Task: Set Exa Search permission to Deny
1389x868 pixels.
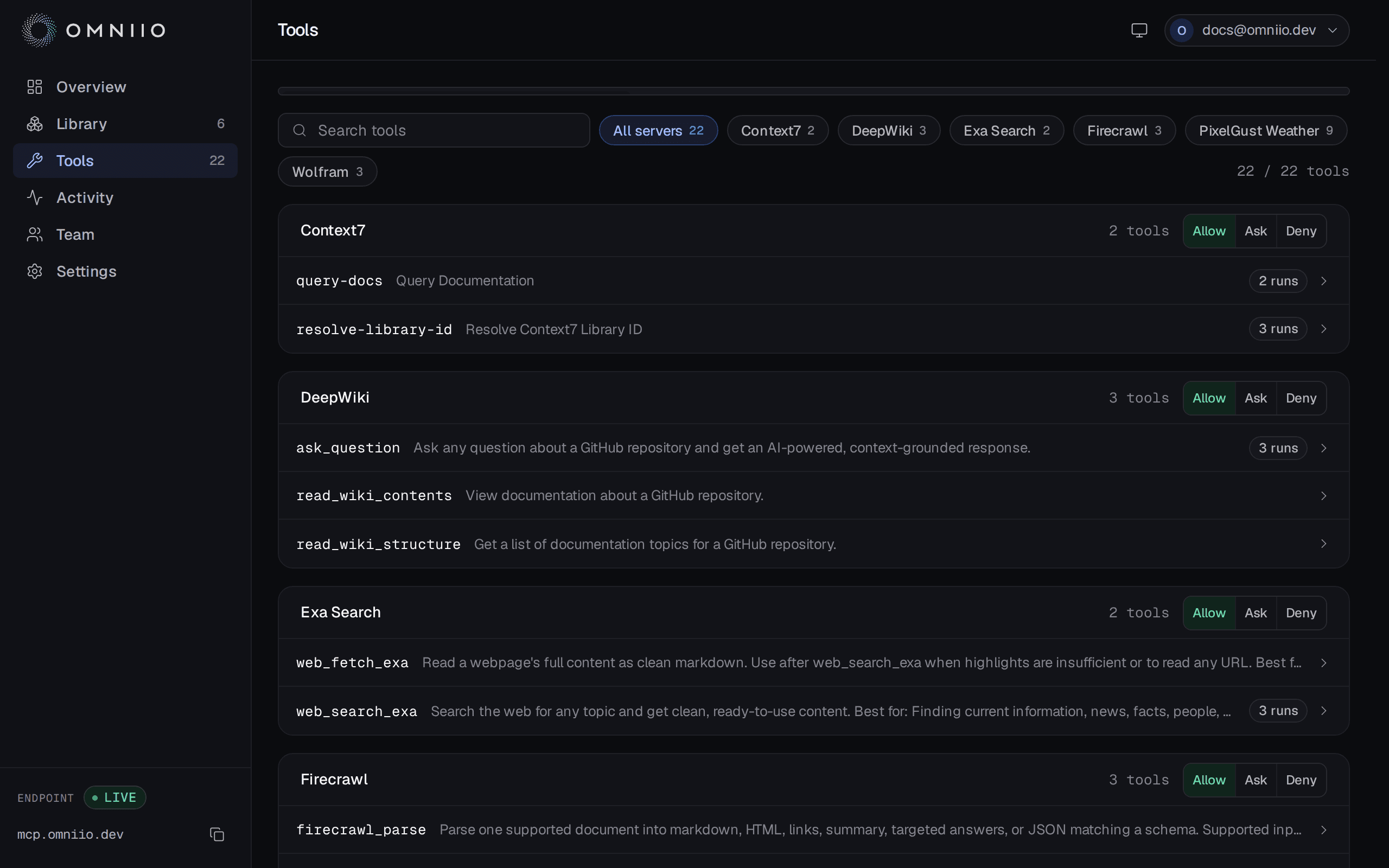Action: [x=1301, y=612]
